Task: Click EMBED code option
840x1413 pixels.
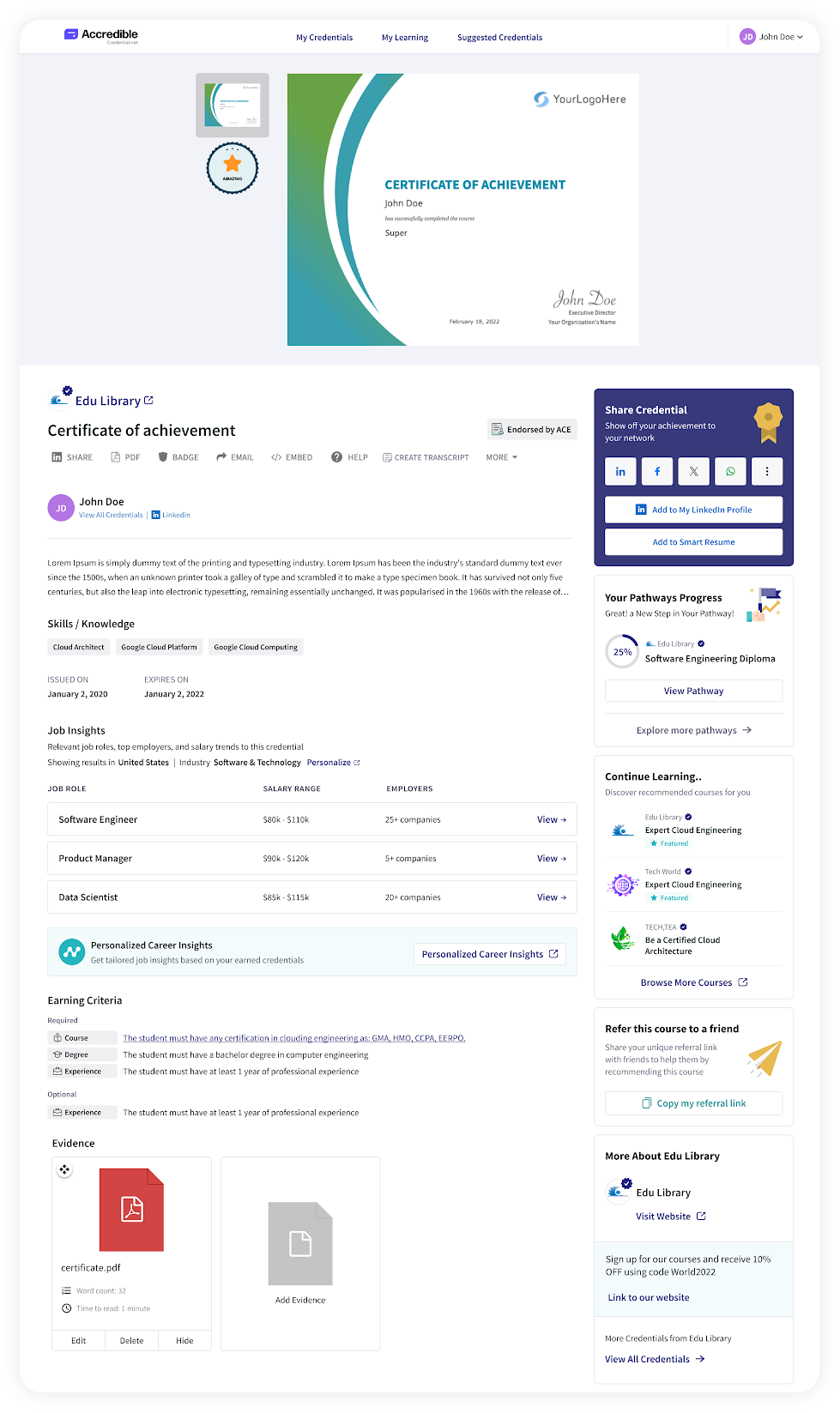Action: 292,457
